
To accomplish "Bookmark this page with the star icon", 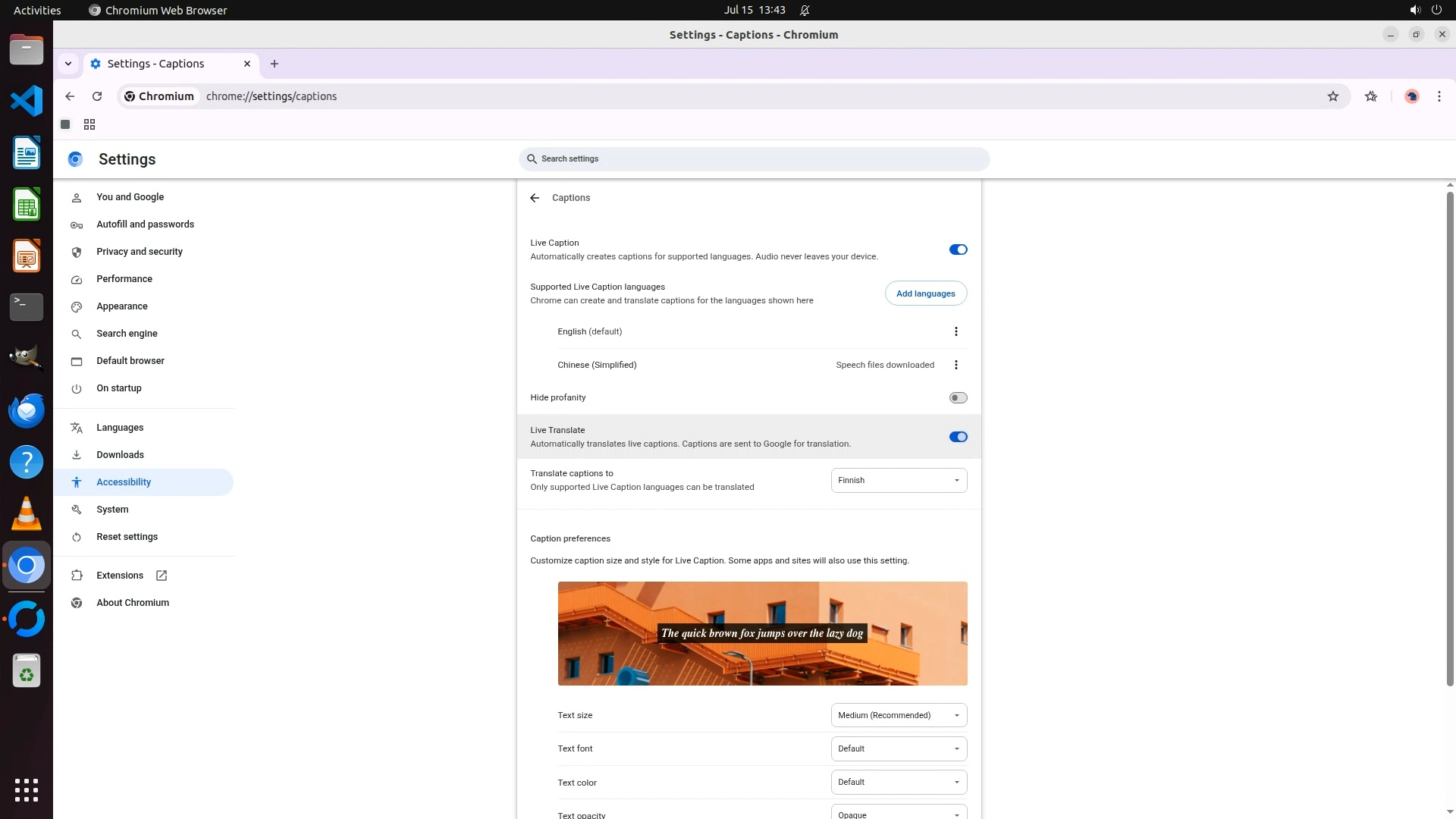I will pyautogui.click(x=1332, y=96).
